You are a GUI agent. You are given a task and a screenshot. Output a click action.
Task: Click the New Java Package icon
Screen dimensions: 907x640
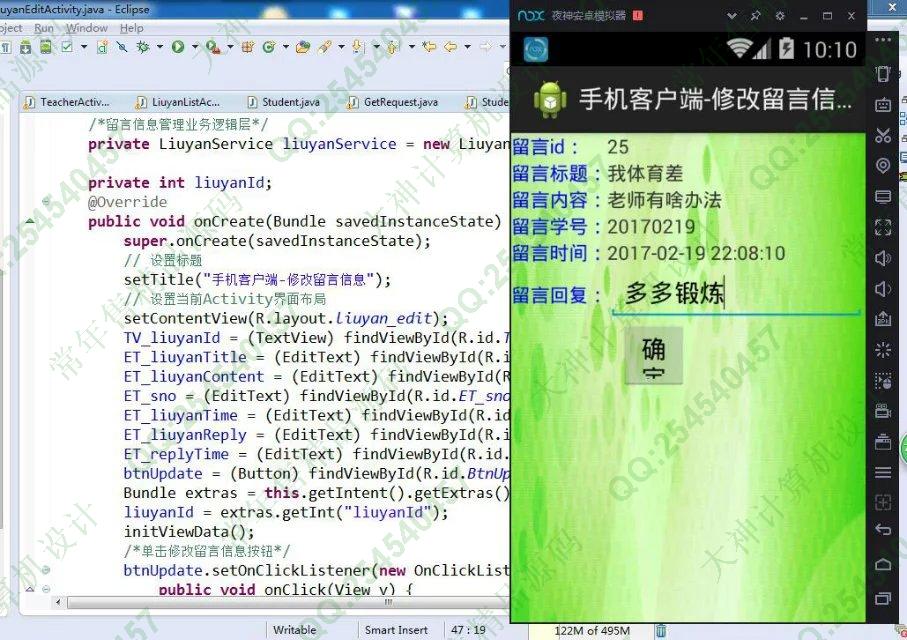[248, 47]
